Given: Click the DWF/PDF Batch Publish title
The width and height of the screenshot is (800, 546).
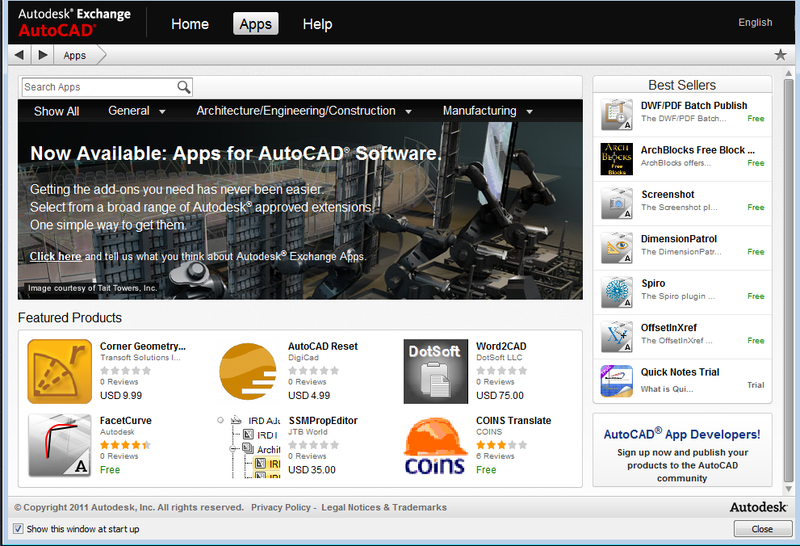Looking at the screenshot, I should click(x=694, y=105).
